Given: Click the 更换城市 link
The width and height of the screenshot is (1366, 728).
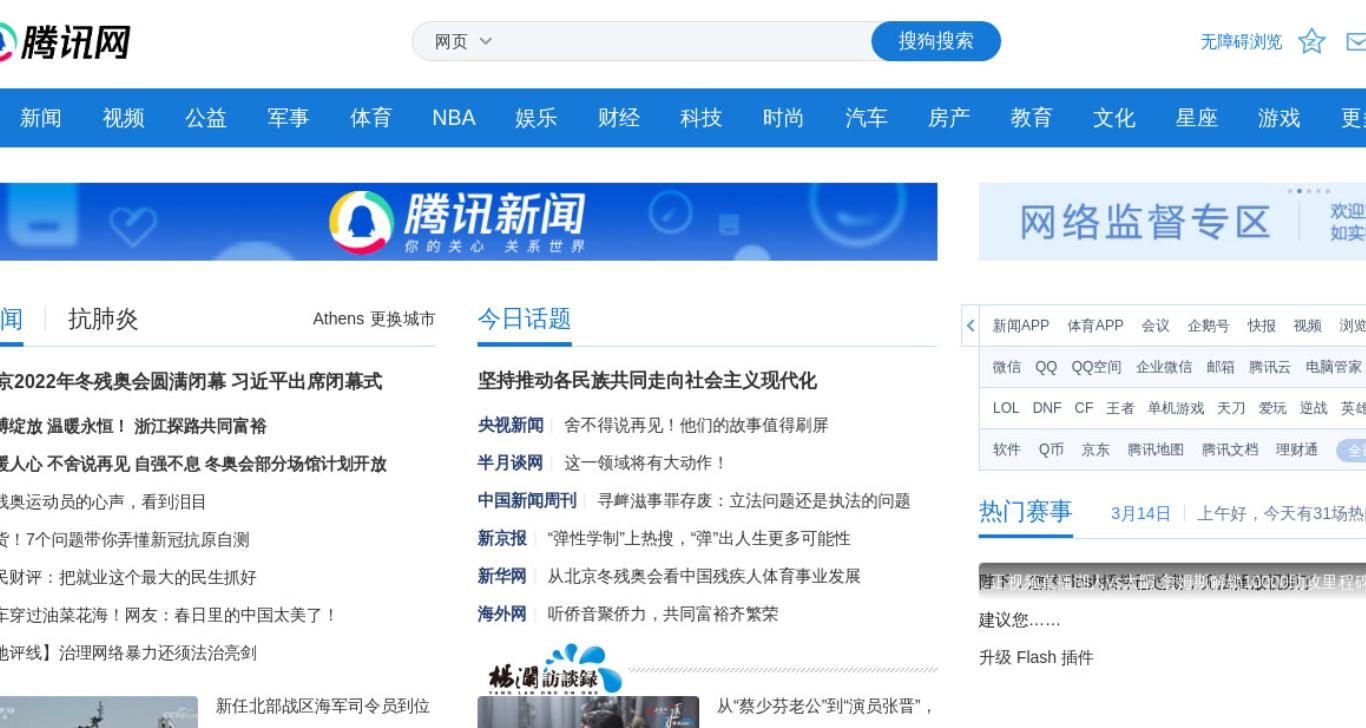Looking at the screenshot, I should [402, 319].
